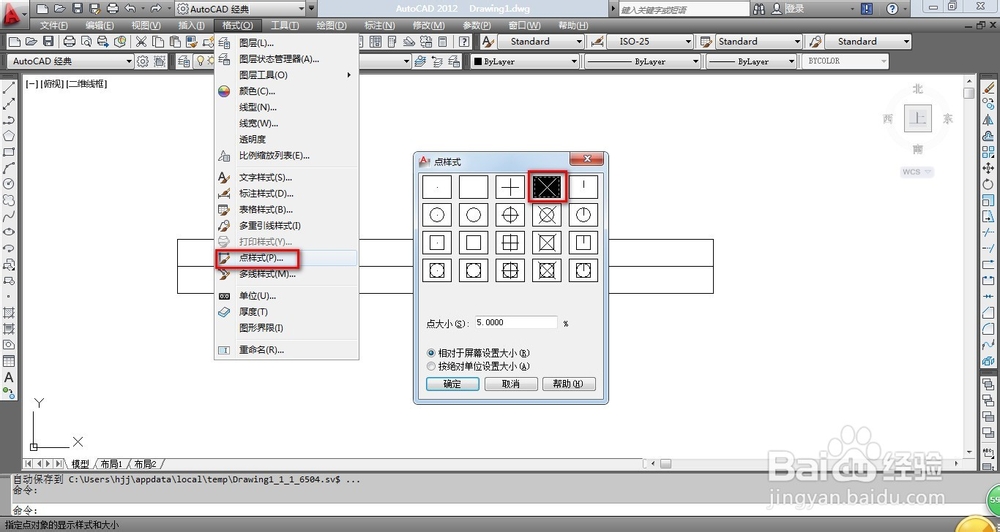Click keyword search box in title bar
Screen dimensions: 1000x532
click(684, 10)
